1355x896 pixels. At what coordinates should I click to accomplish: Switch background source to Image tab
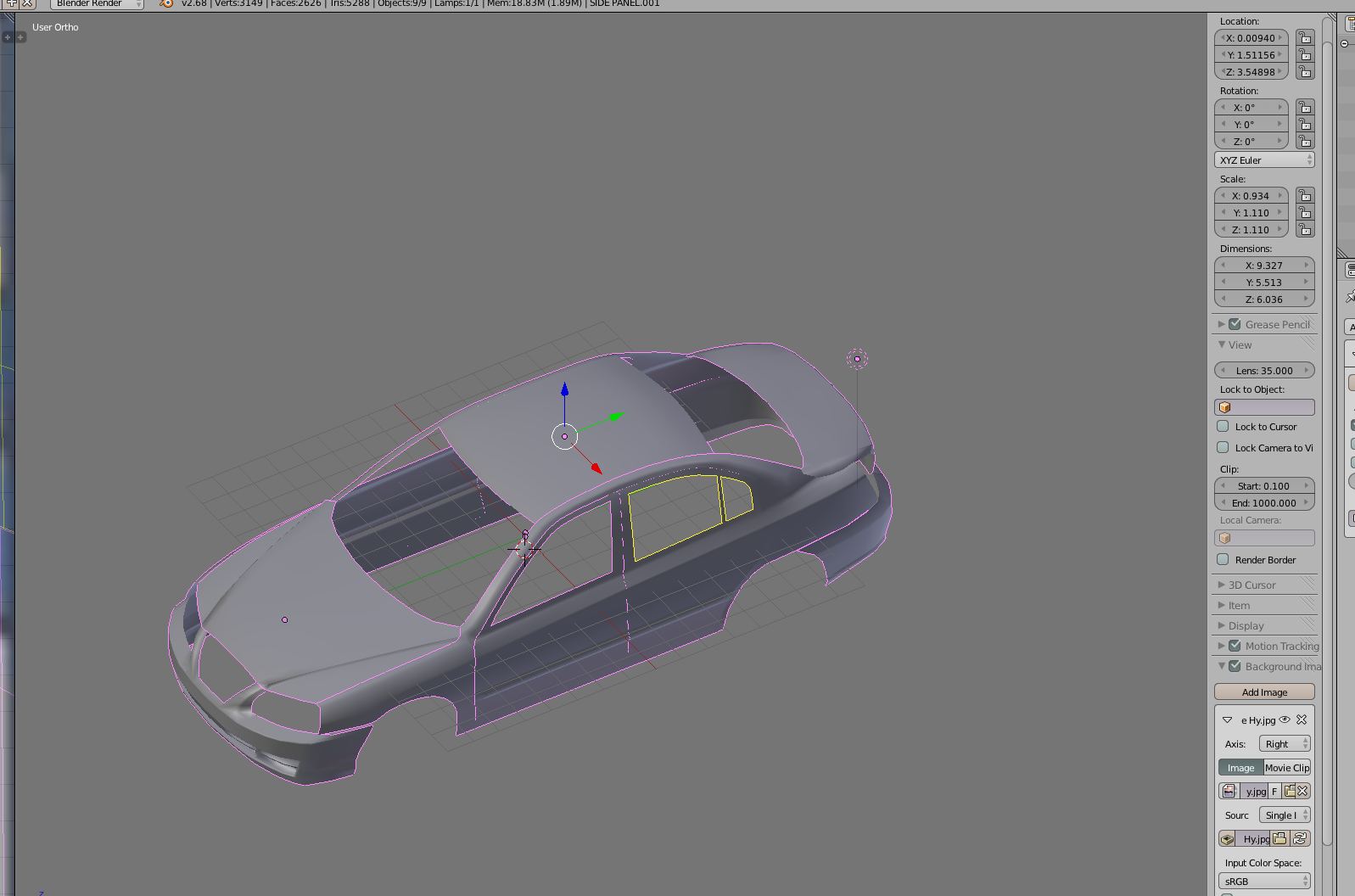1240,768
